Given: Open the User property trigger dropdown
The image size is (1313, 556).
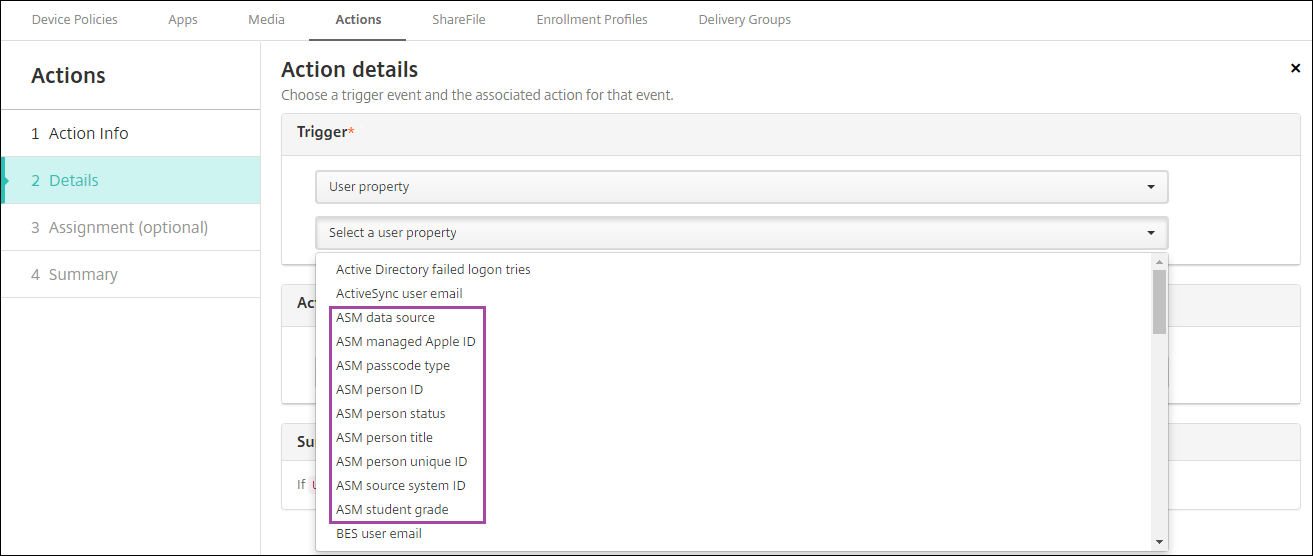Looking at the screenshot, I should [741, 187].
